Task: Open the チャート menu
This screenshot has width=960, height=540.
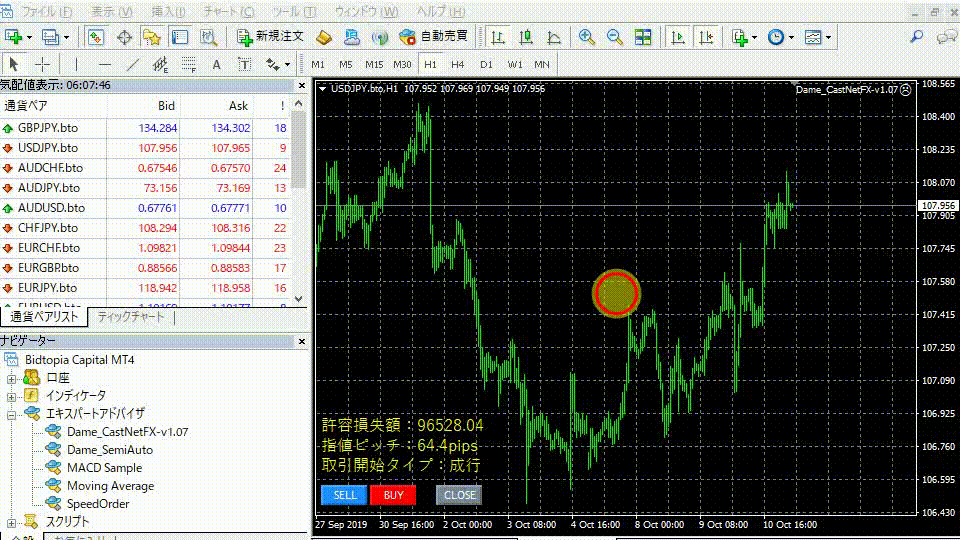Action: tap(229, 11)
